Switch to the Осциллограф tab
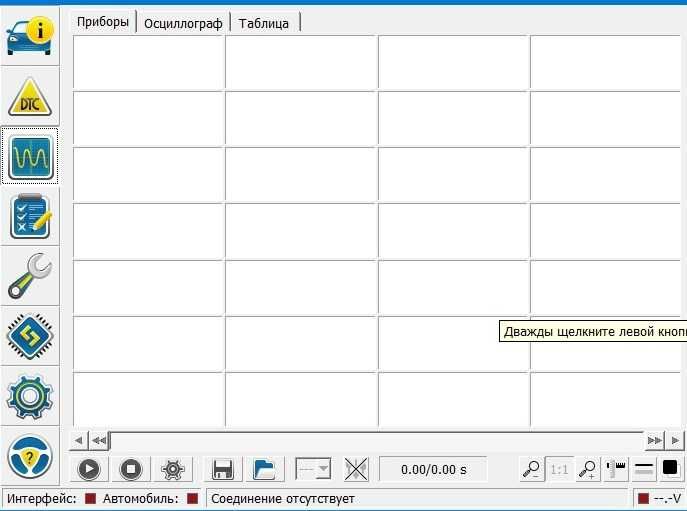687x511 pixels. 183,23
